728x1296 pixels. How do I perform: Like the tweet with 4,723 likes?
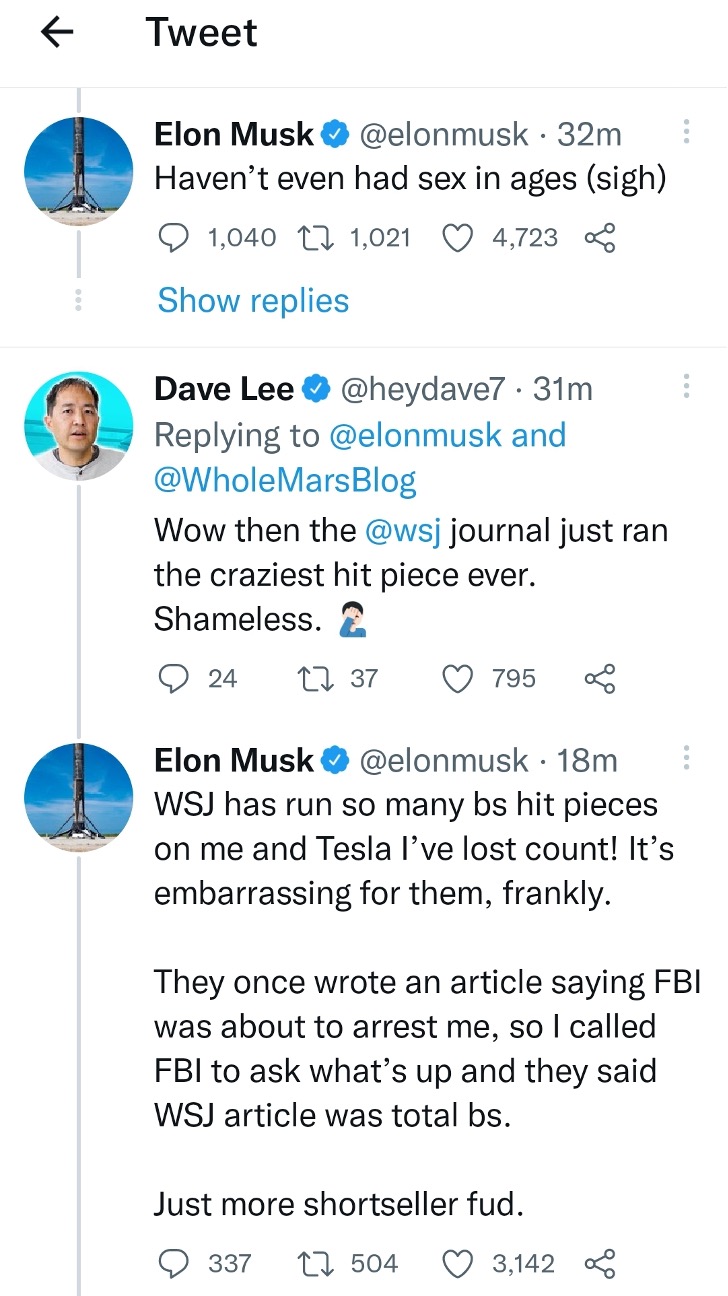tap(457, 237)
